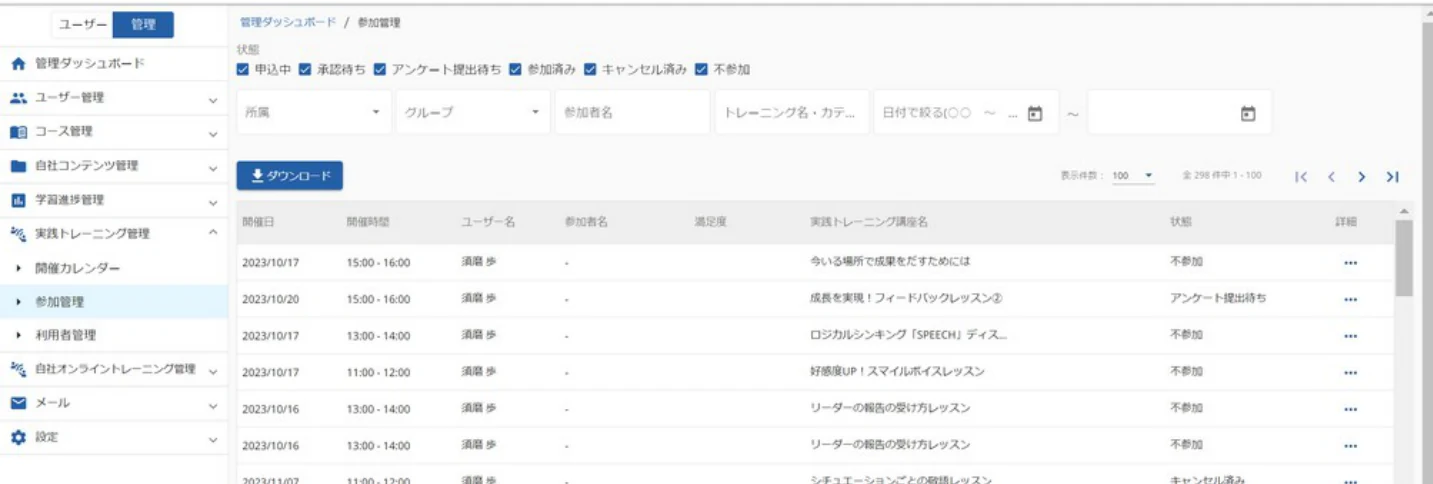Click the トレーニング名・カテゴリ search field

coord(791,113)
